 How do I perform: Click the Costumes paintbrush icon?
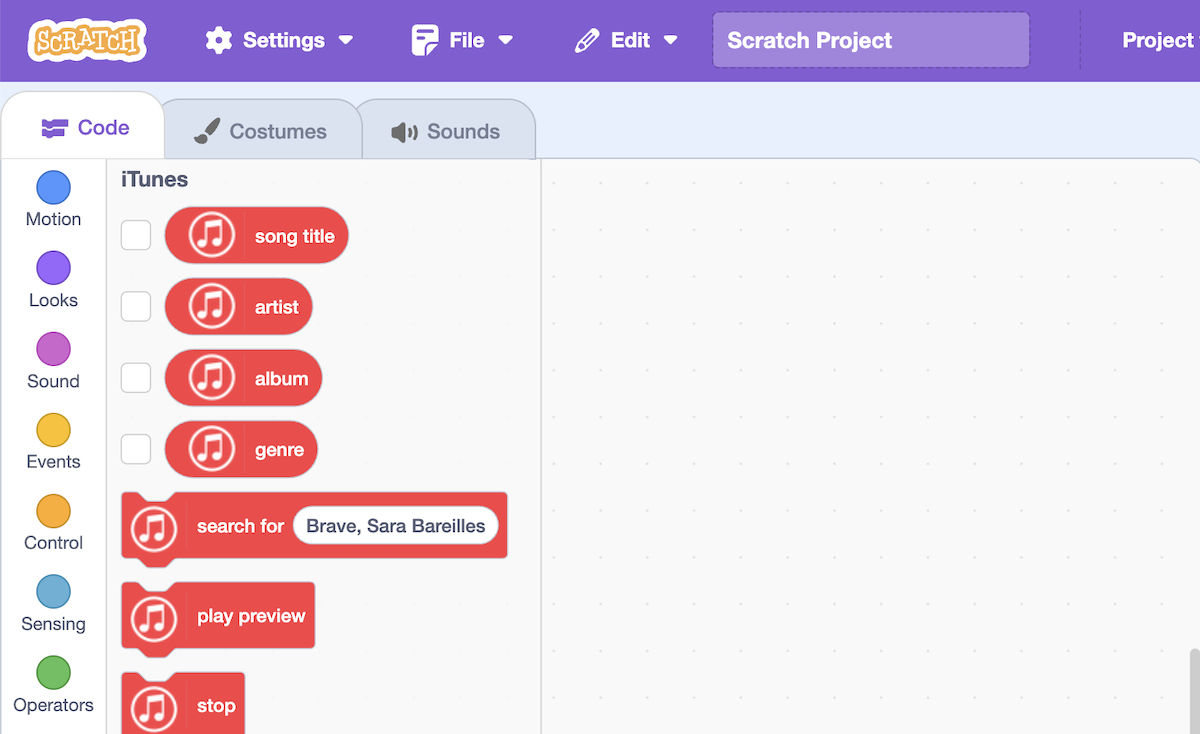point(206,131)
